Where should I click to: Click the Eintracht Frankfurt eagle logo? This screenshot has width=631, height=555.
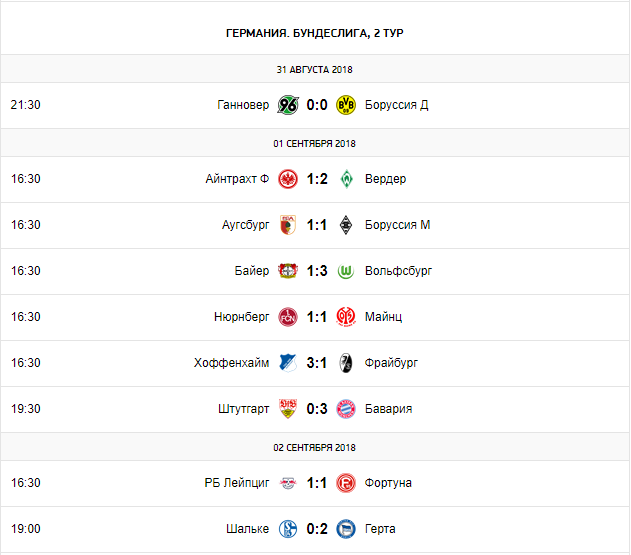[288, 179]
